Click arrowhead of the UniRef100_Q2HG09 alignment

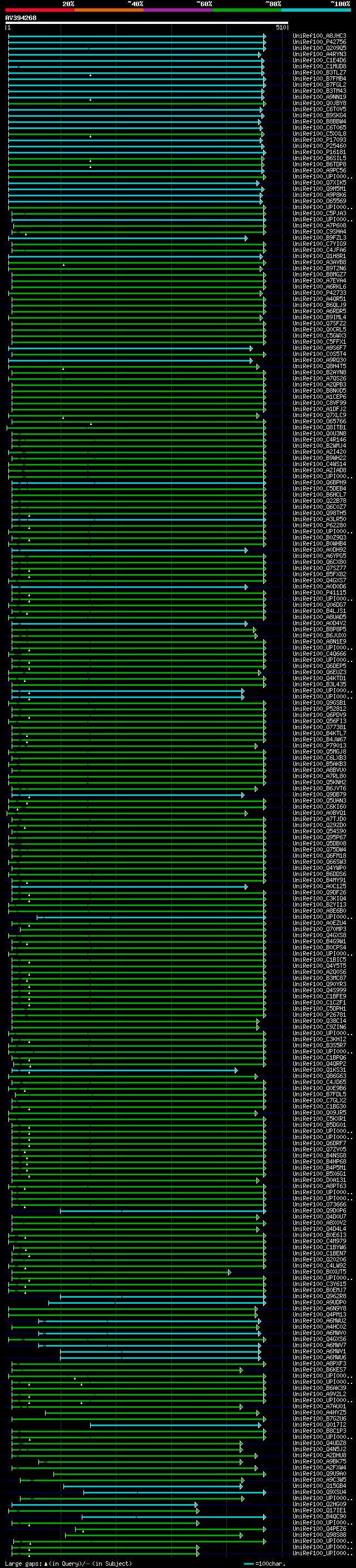[196, 1504]
